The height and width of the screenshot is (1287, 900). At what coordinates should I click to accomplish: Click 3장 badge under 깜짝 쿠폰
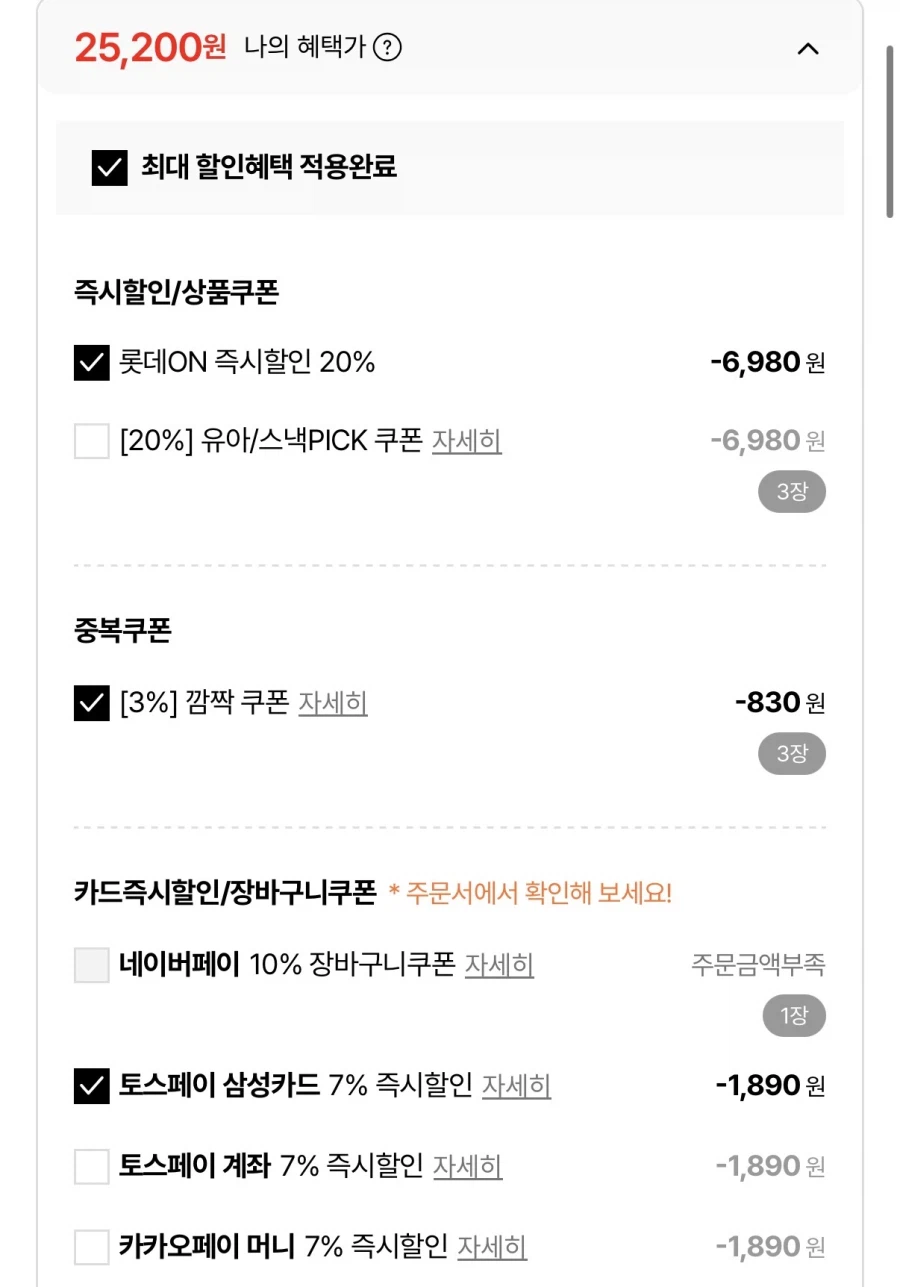click(x=791, y=754)
